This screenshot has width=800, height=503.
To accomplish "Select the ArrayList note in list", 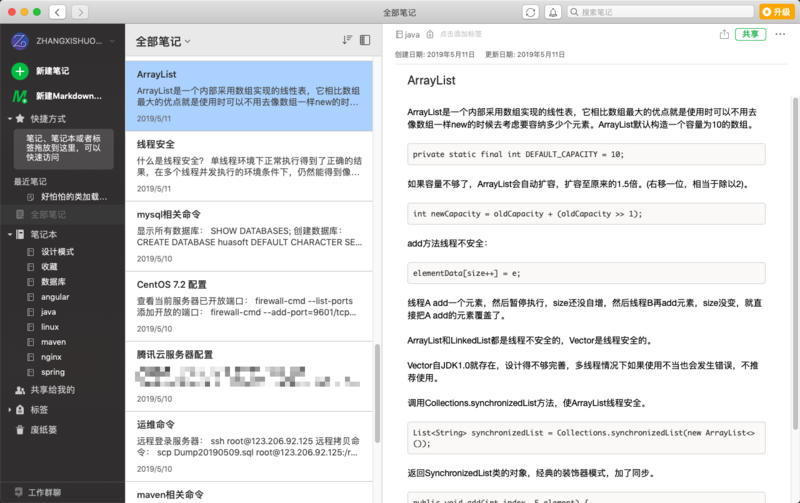I will coord(249,96).
